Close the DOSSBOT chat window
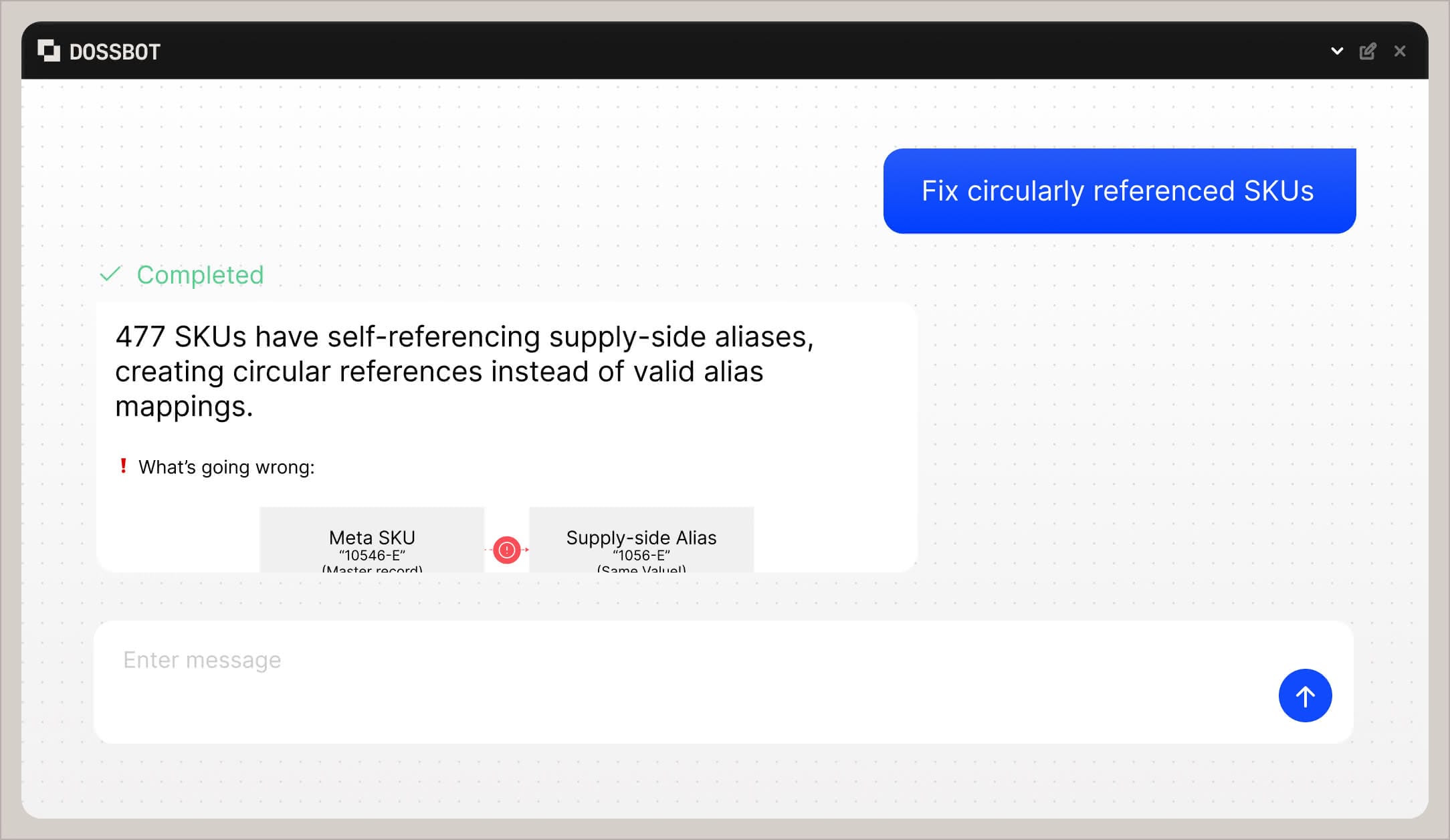 point(1400,51)
